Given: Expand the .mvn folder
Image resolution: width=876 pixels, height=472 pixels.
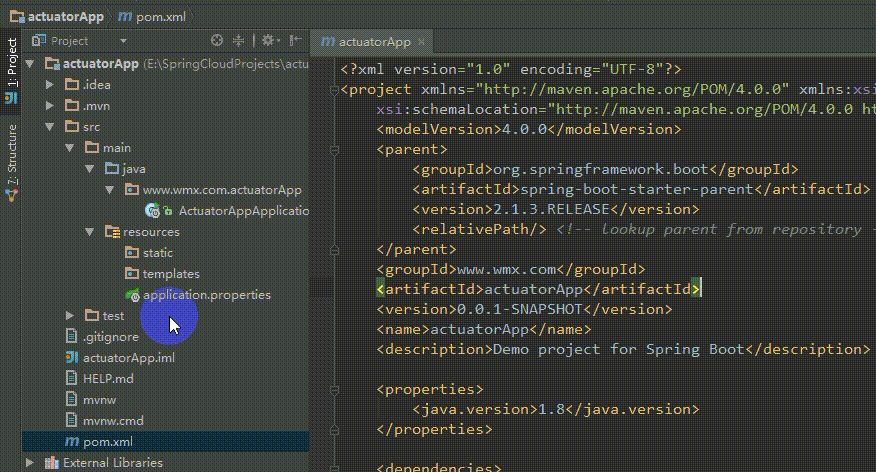Looking at the screenshot, I should click(x=50, y=106).
